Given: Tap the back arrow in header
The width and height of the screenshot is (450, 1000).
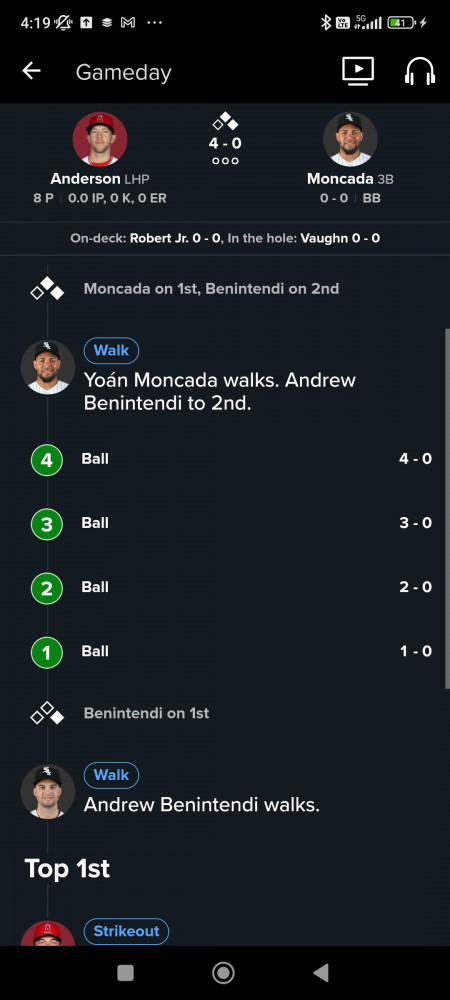Looking at the screenshot, I should (x=31, y=71).
